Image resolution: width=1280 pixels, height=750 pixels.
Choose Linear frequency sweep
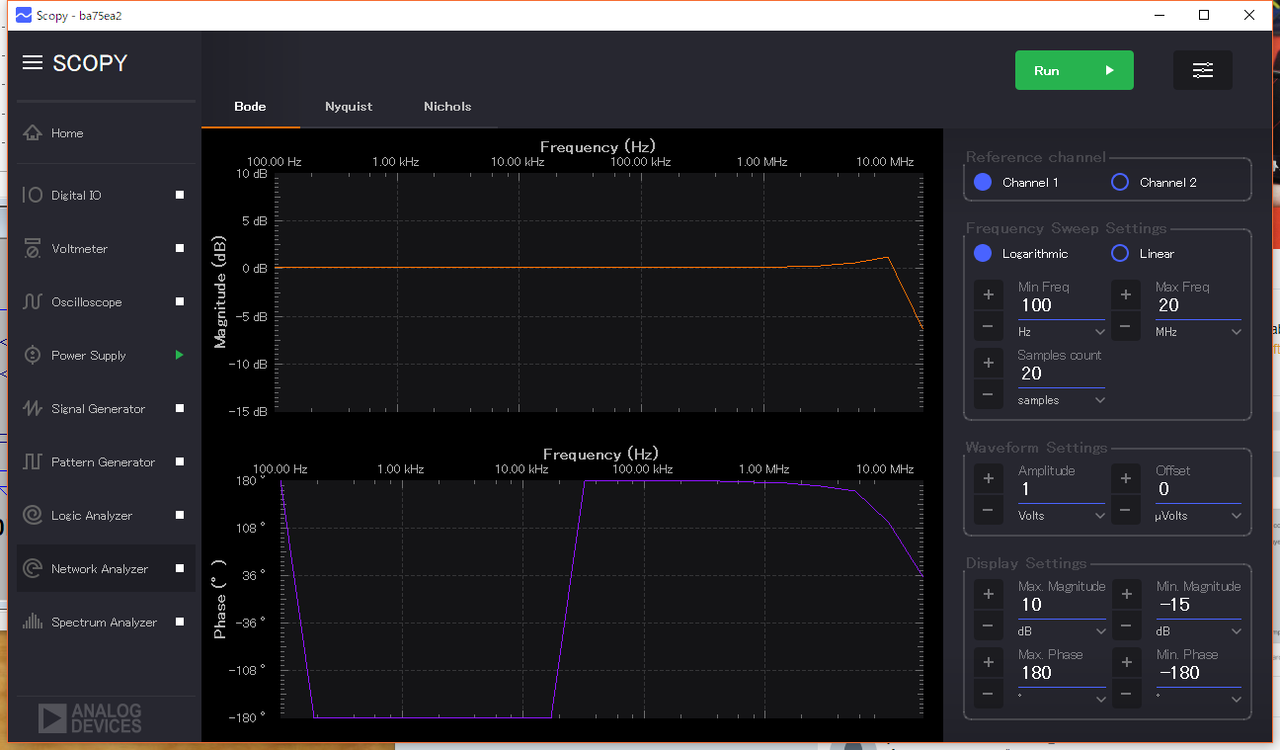tap(1120, 254)
